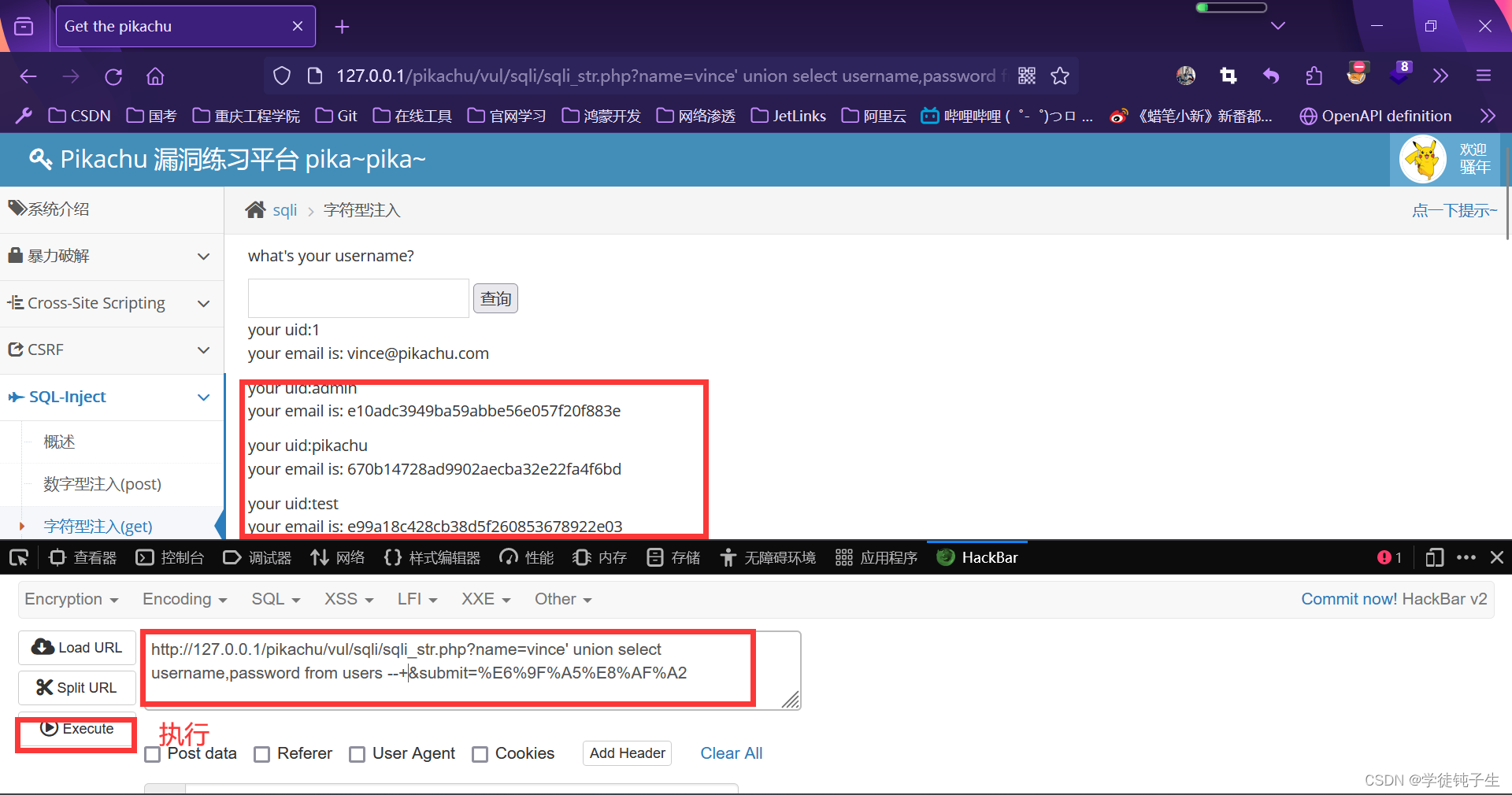Show more bookmarks overflow chevron
The height and width of the screenshot is (795, 1512).
tap(1488, 116)
